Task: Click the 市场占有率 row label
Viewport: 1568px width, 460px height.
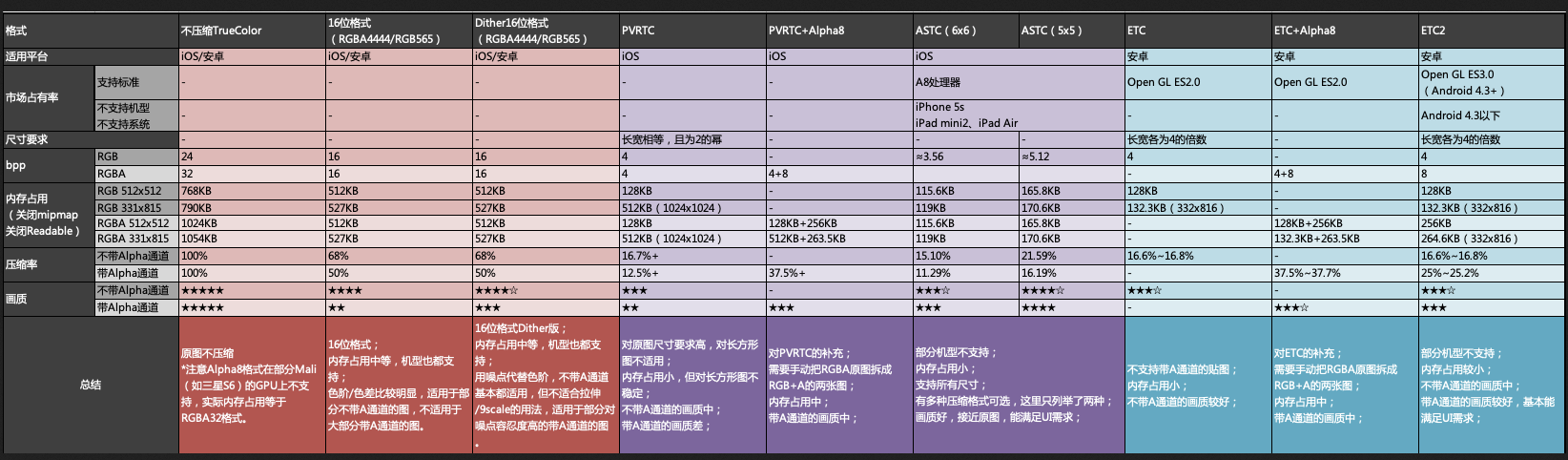Action: tap(48, 98)
